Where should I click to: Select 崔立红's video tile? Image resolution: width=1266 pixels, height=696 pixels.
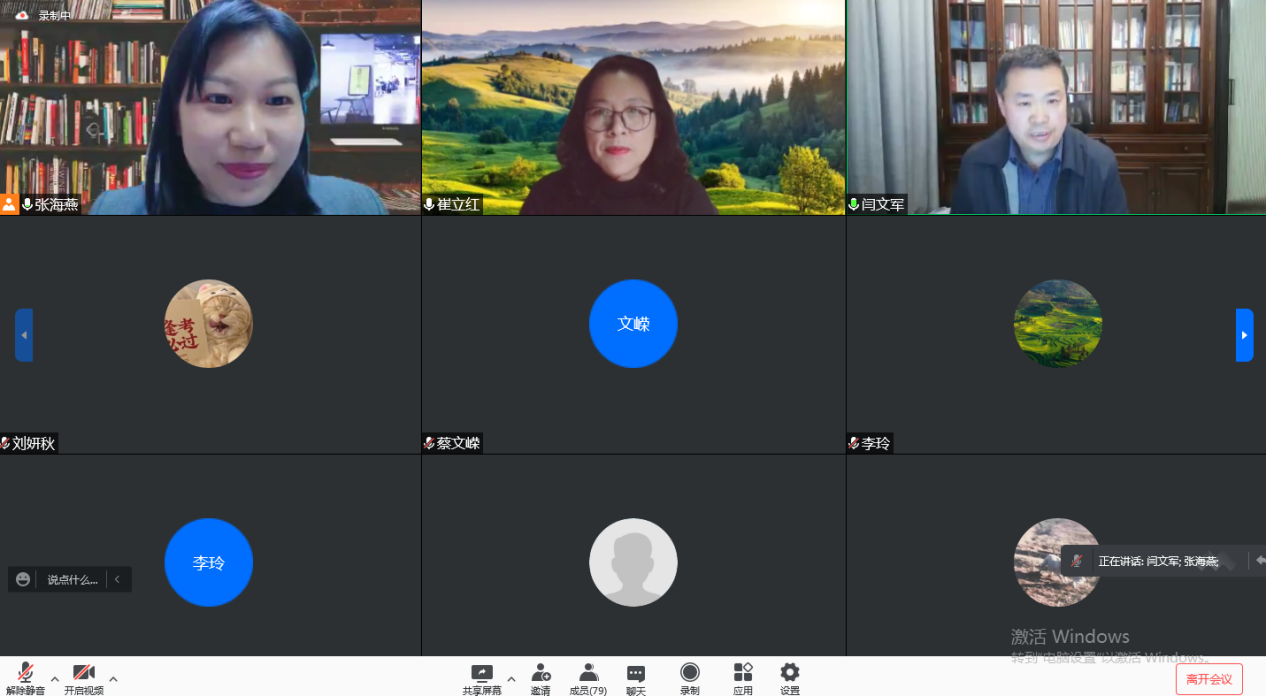pyautogui.click(x=633, y=107)
